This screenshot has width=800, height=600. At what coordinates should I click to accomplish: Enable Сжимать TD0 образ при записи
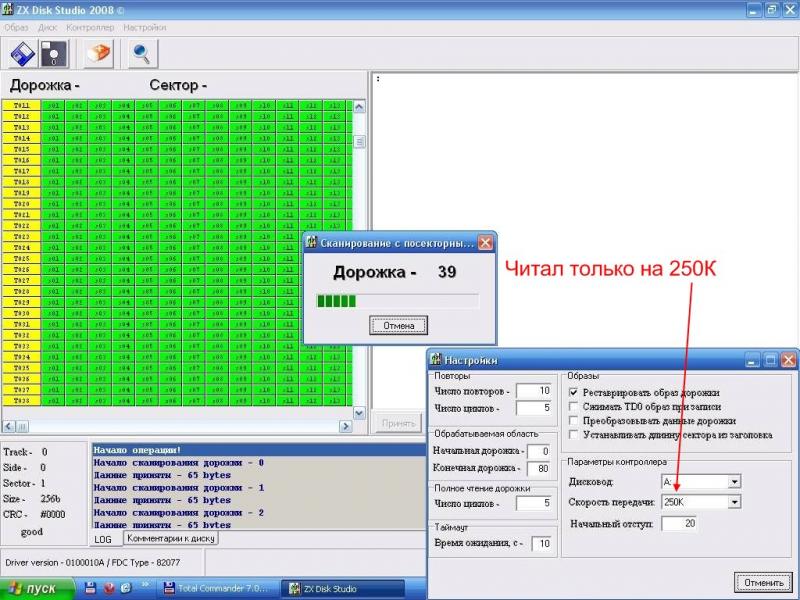point(573,407)
